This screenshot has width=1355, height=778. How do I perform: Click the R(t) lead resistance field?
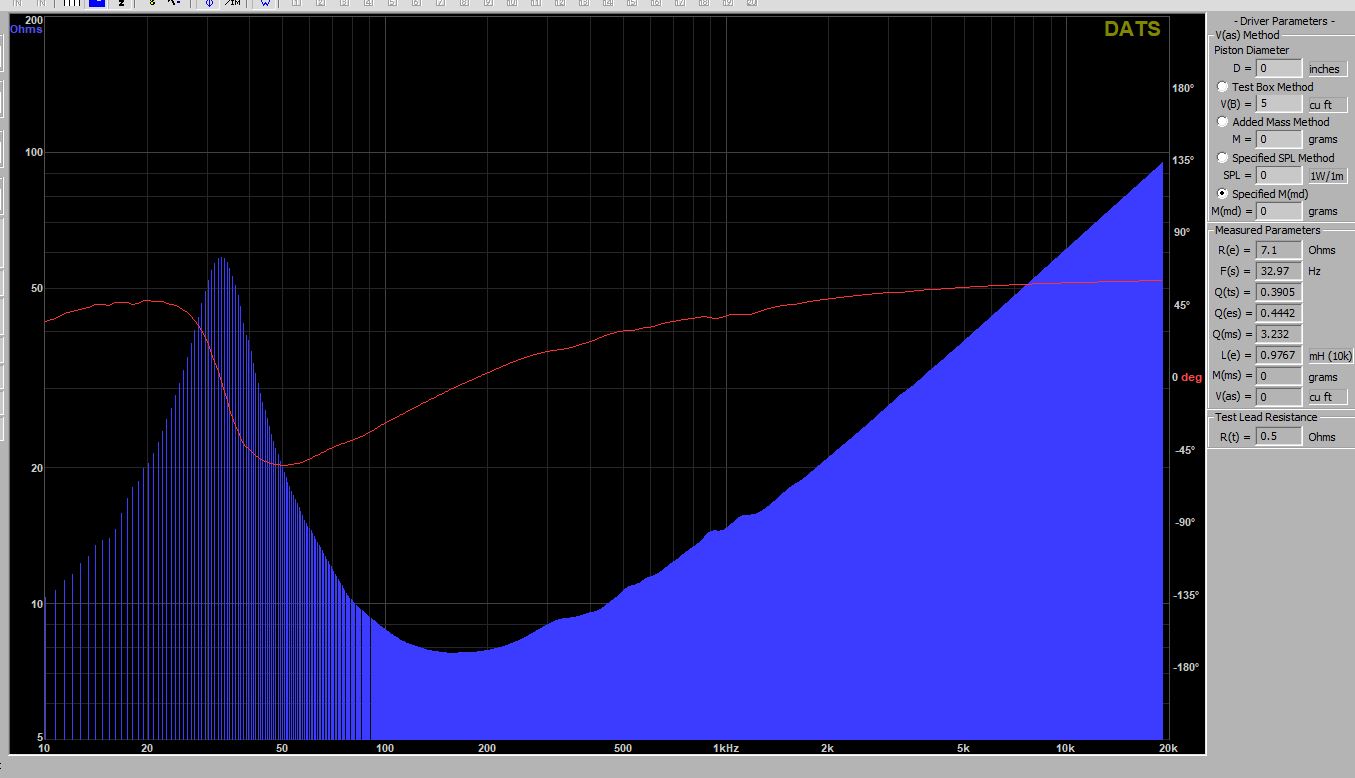(1279, 437)
